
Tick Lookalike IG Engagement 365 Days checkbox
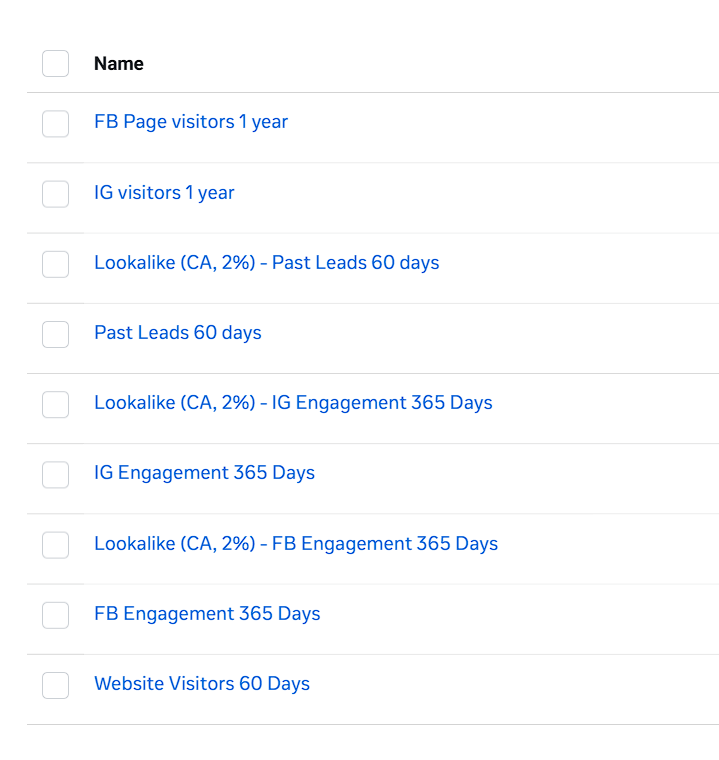point(56,404)
